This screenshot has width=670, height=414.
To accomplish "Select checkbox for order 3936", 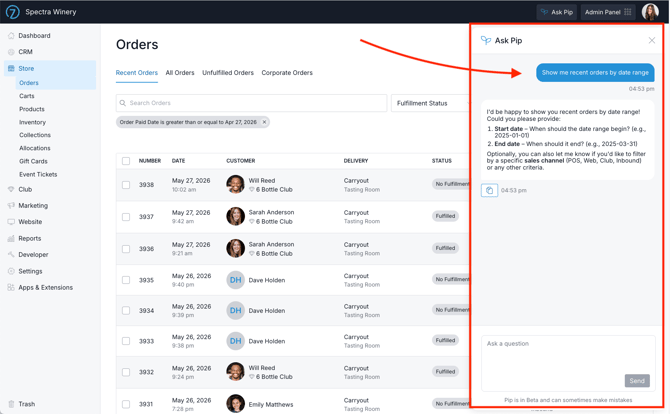I will point(126,249).
